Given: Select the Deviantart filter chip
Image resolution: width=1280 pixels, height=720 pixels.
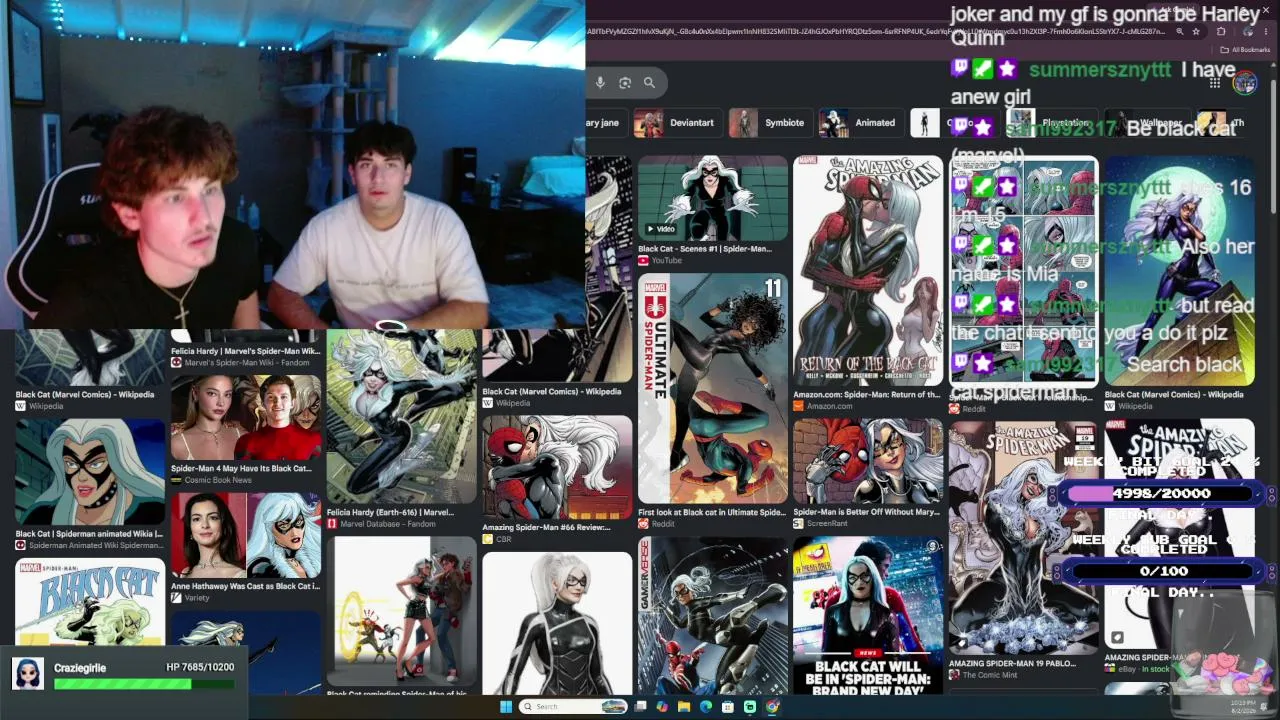Looking at the screenshot, I should [677, 123].
